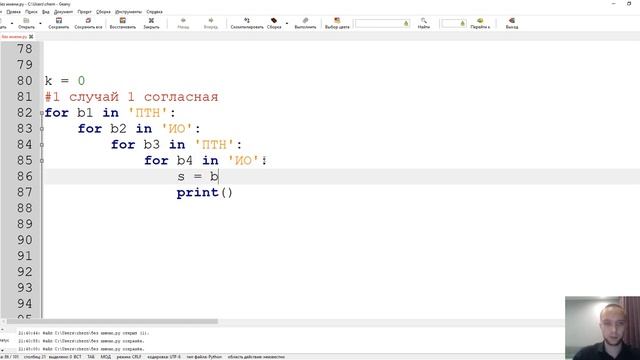Viewport: 640px width, 360px height.
Task: Click status bar 'тип файла: Python' entry
Action: coord(204,357)
